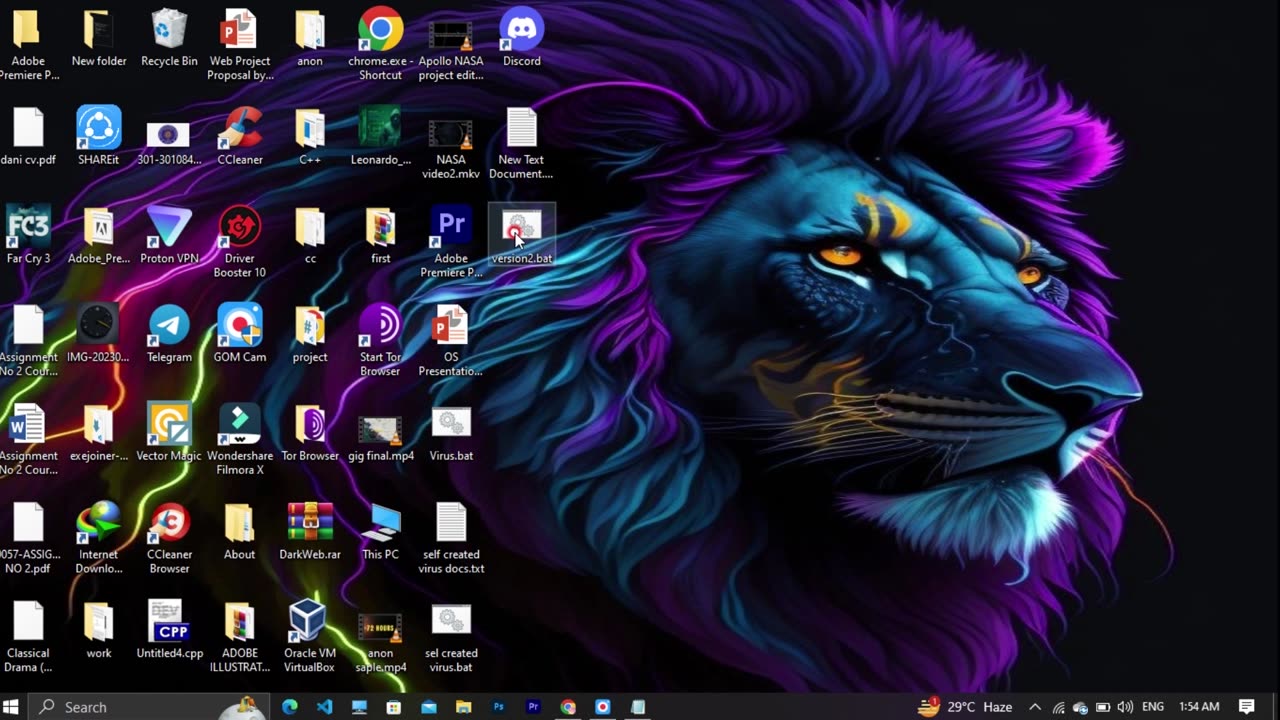1280x720 pixels.
Task: Open the Windows Start menu
Action: [13, 707]
